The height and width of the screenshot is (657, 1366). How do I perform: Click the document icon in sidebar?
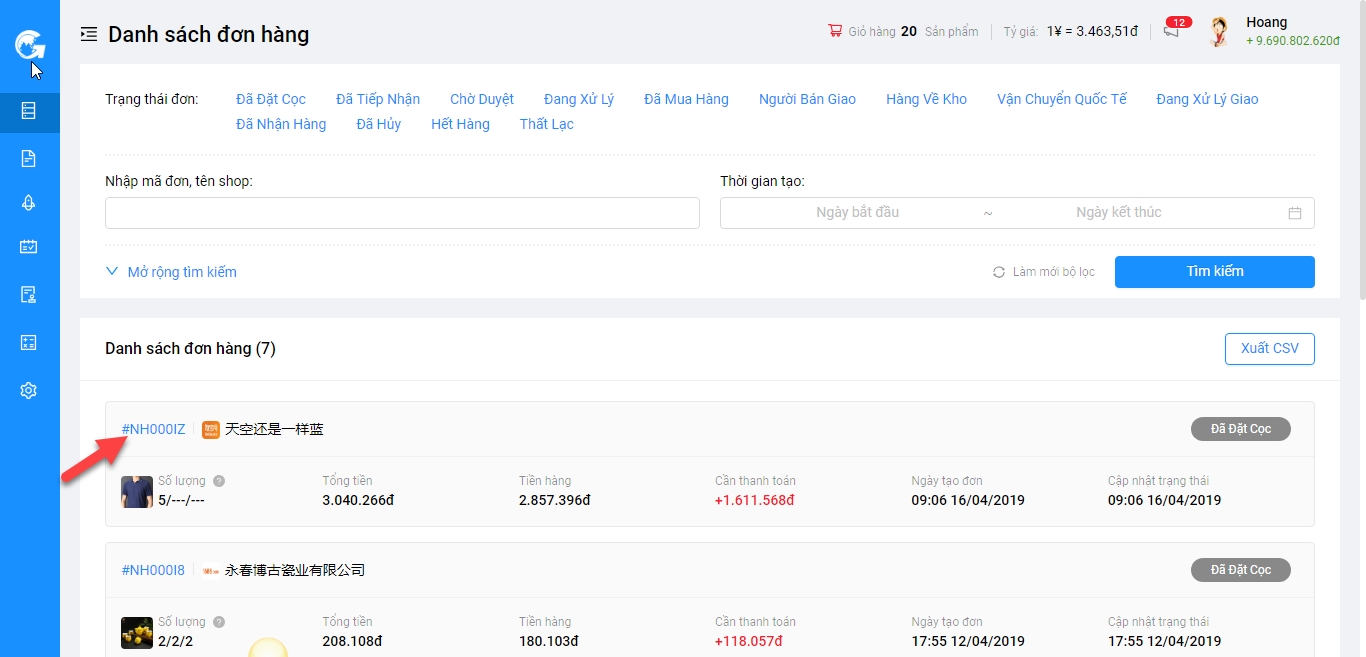tap(29, 158)
